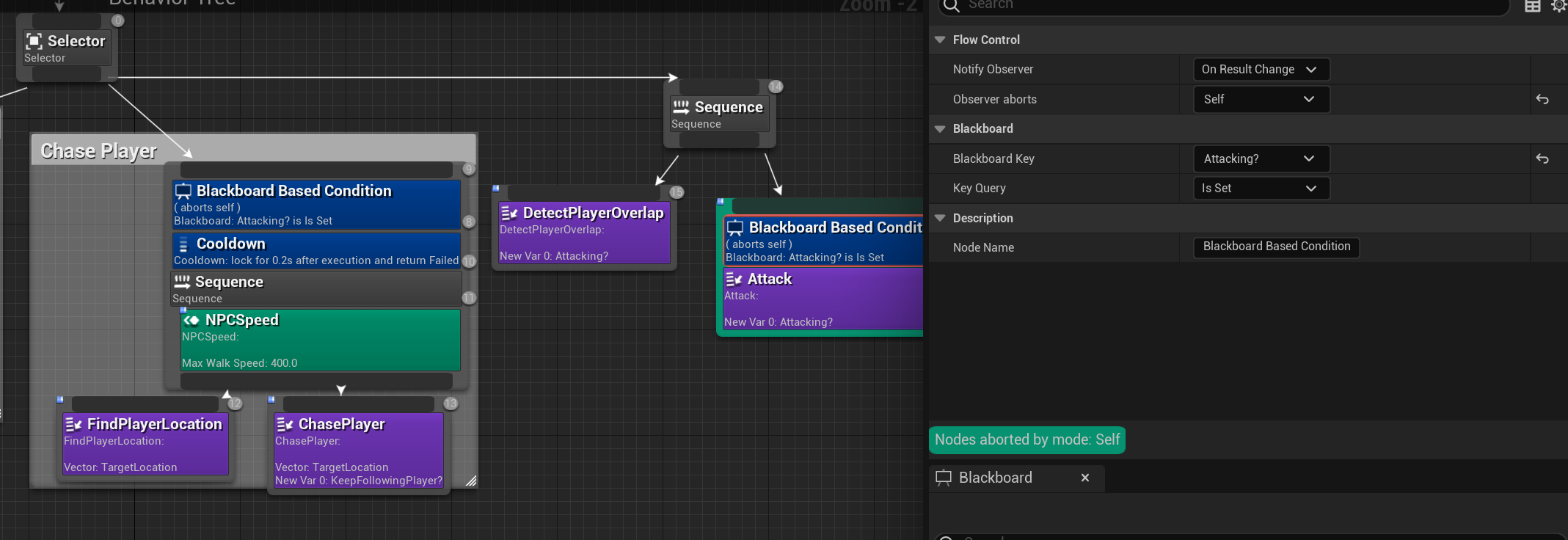
Task: Open the Notify Observer dropdown
Action: click(1260, 69)
